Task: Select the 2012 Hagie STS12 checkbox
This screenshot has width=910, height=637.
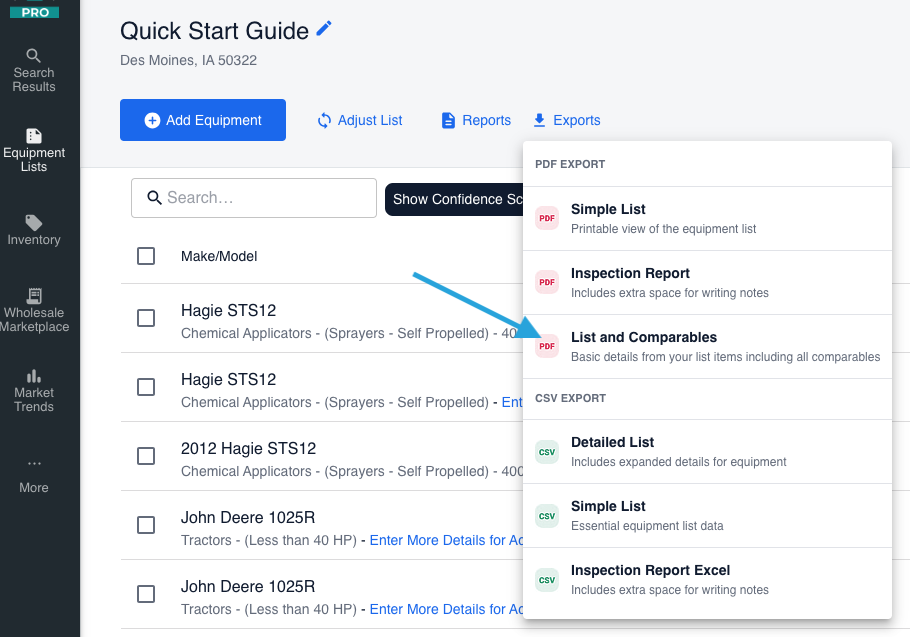Action: (x=146, y=456)
